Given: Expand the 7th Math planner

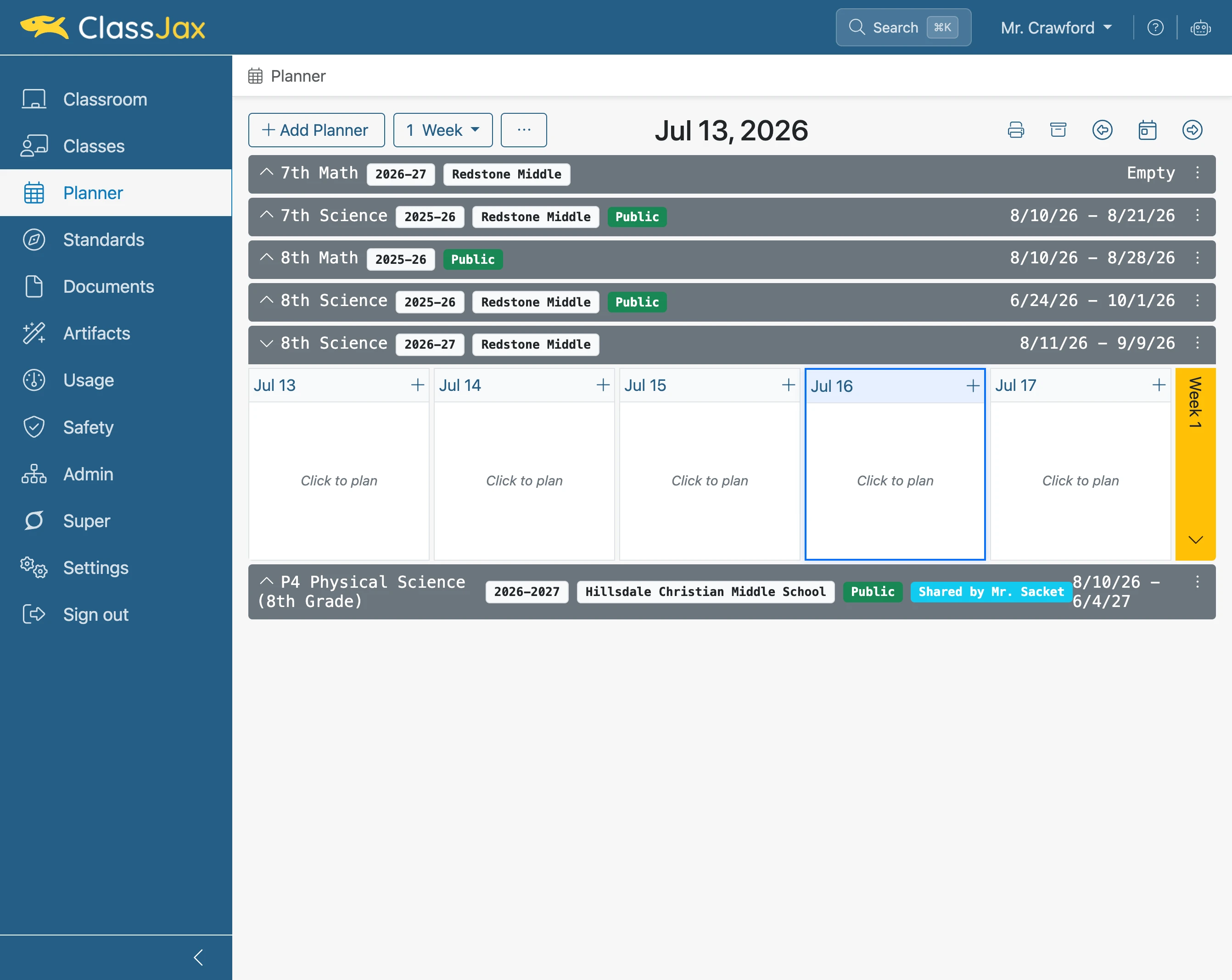Looking at the screenshot, I should coord(266,172).
